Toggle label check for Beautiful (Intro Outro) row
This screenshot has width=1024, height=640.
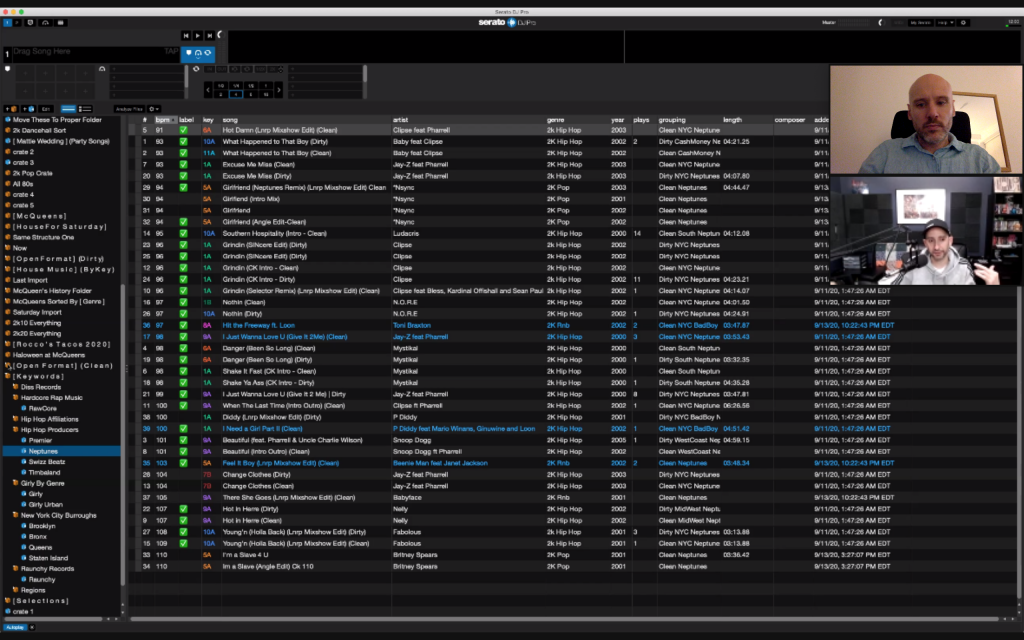(184, 451)
